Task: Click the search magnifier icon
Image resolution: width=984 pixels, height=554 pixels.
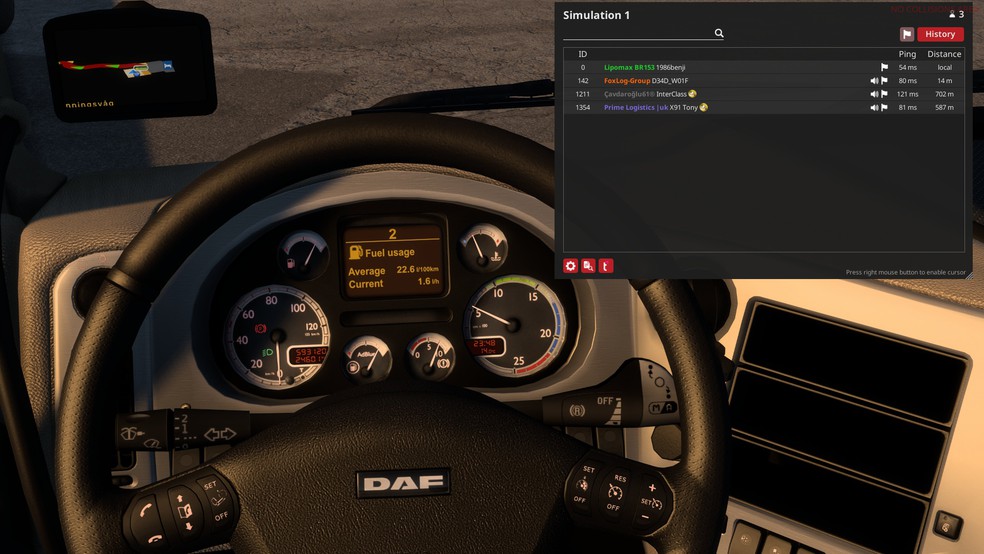Action: point(718,33)
